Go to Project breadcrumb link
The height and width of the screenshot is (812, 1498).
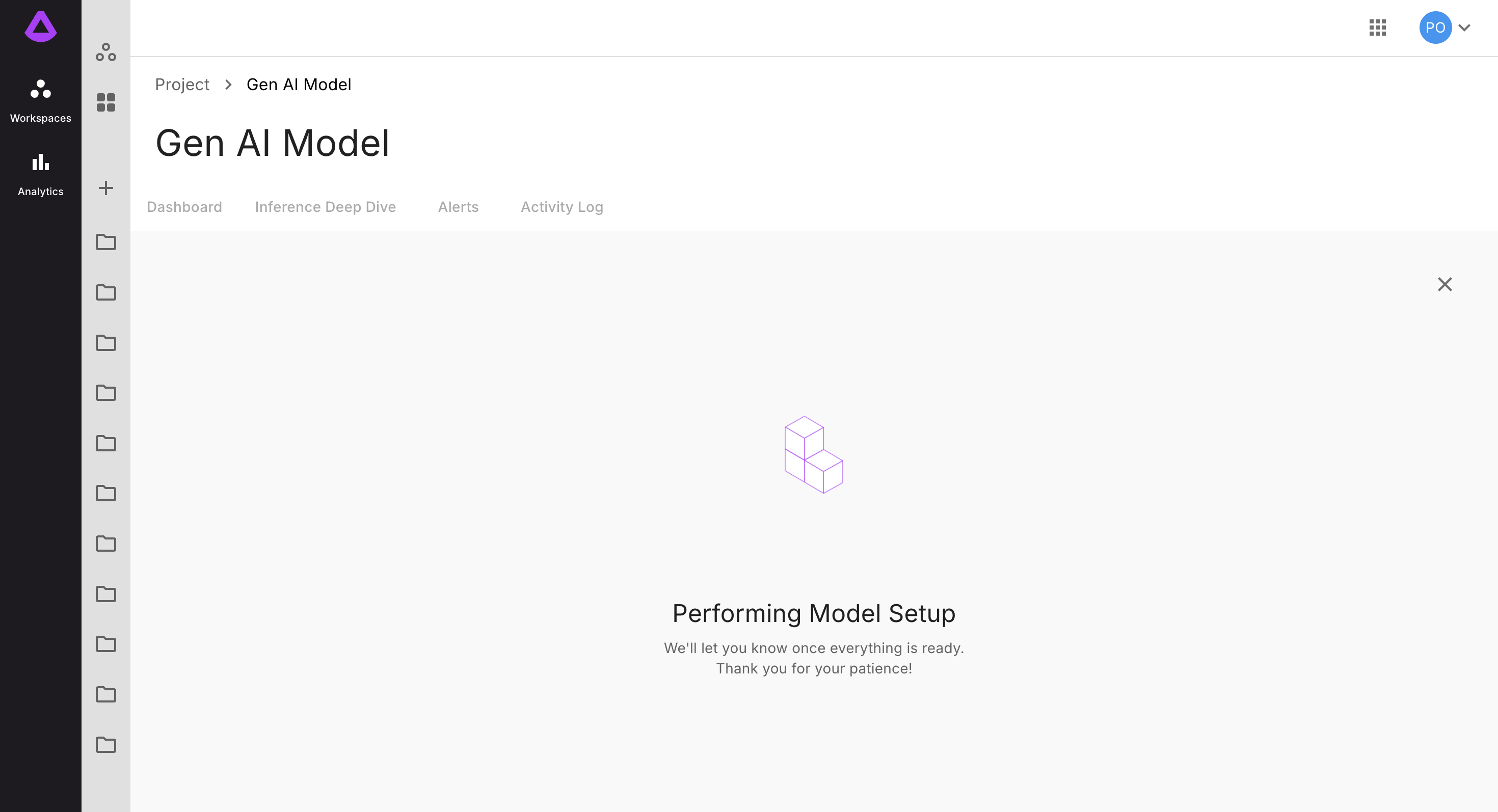pyautogui.click(x=182, y=85)
